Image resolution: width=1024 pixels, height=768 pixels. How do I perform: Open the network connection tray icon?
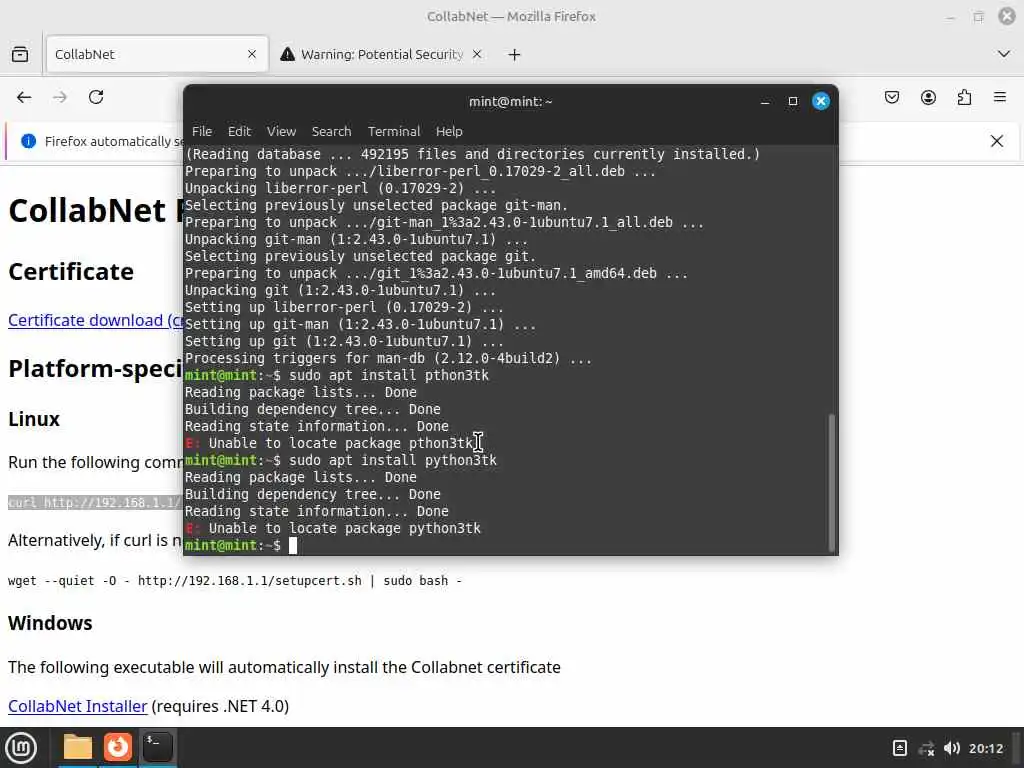(926, 748)
